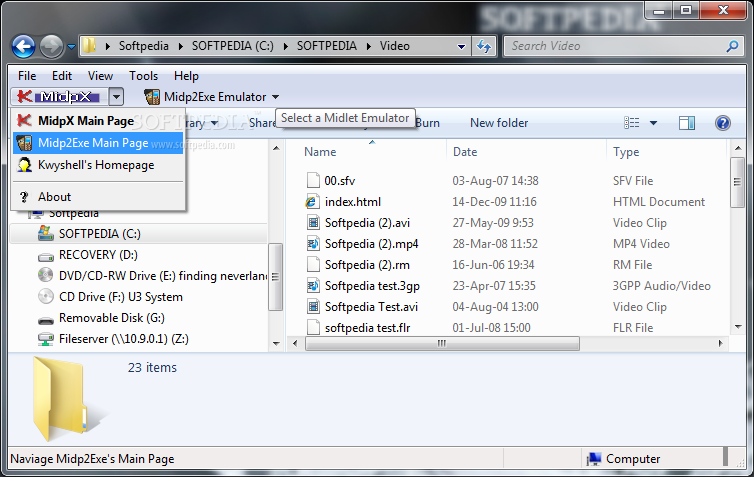Open the View menu
754x477 pixels.
click(x=100, y=76)
